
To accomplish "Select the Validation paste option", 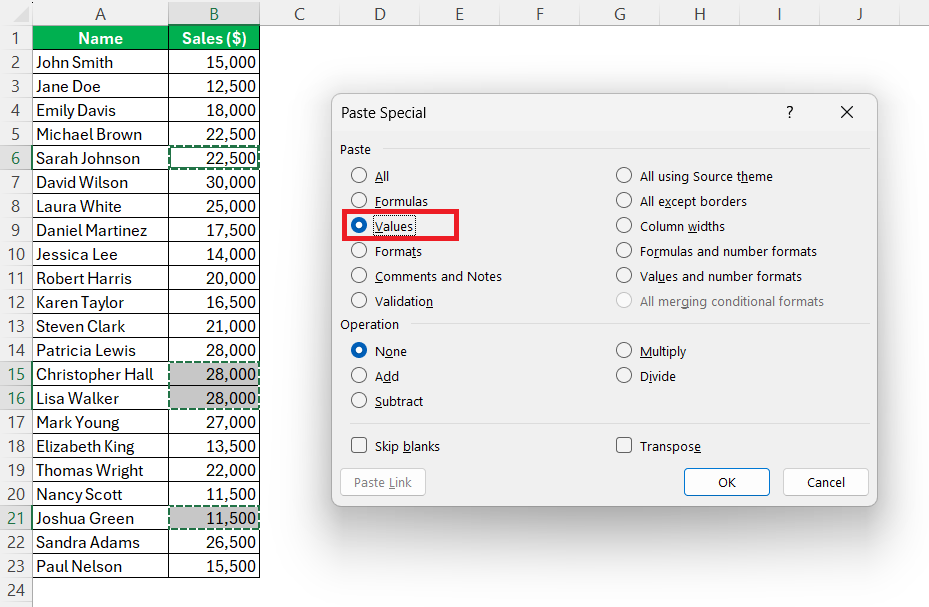I will pos(392,301).
